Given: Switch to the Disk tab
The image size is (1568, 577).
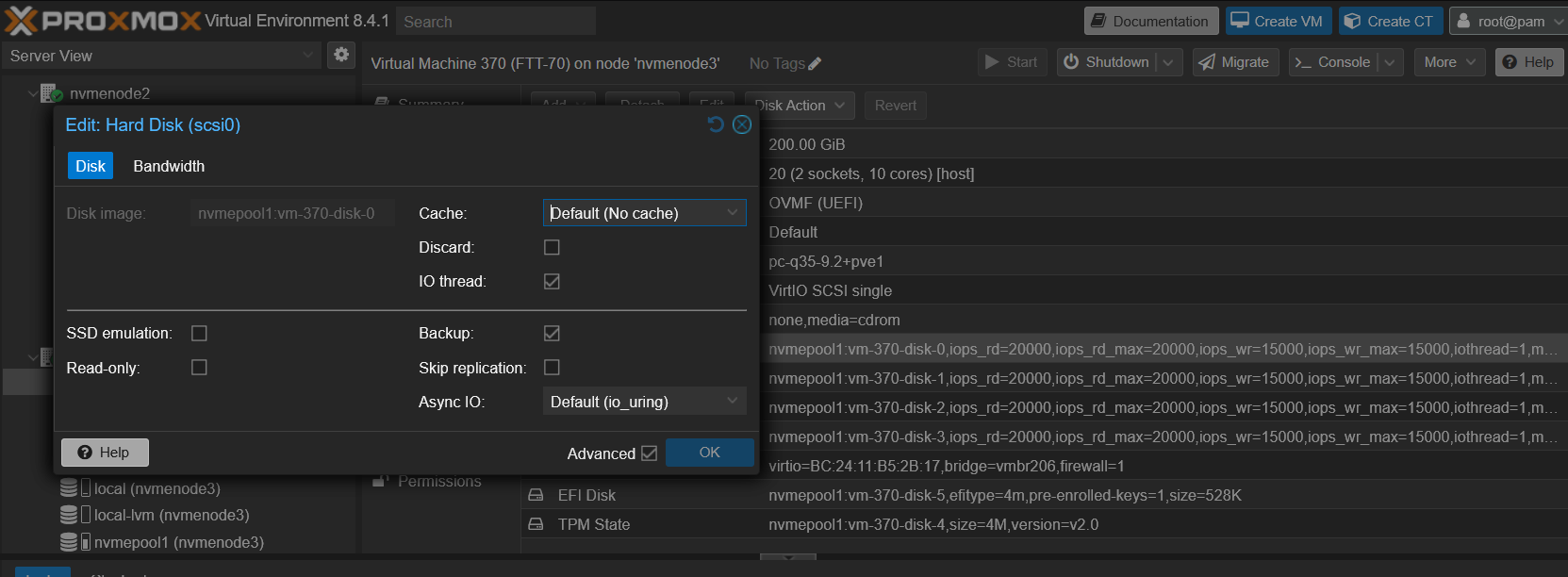Looking at the screenshot, I should (x=91, y=166).
